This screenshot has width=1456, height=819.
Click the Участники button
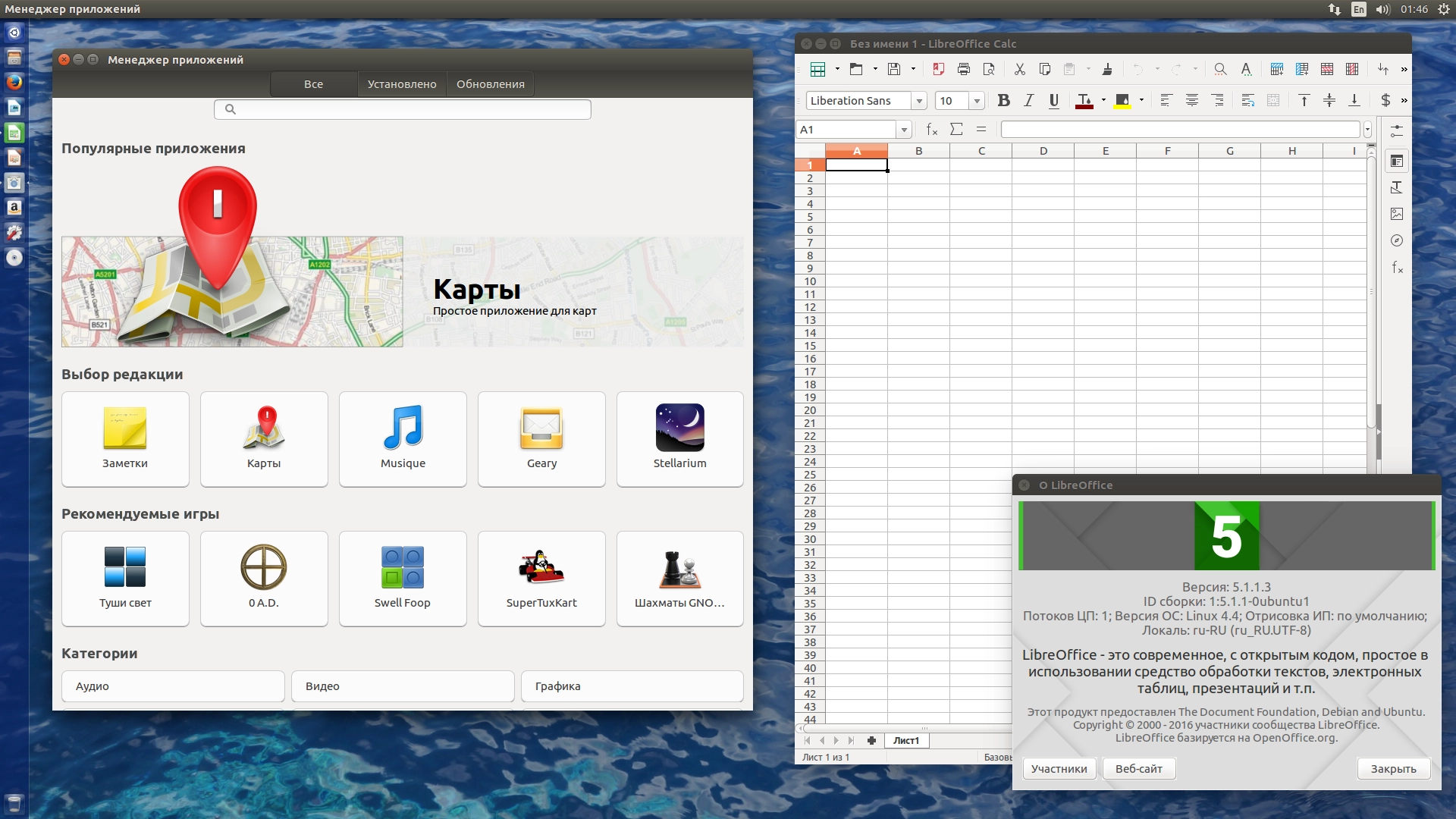pyautogui.click(x=1059, y=769)
